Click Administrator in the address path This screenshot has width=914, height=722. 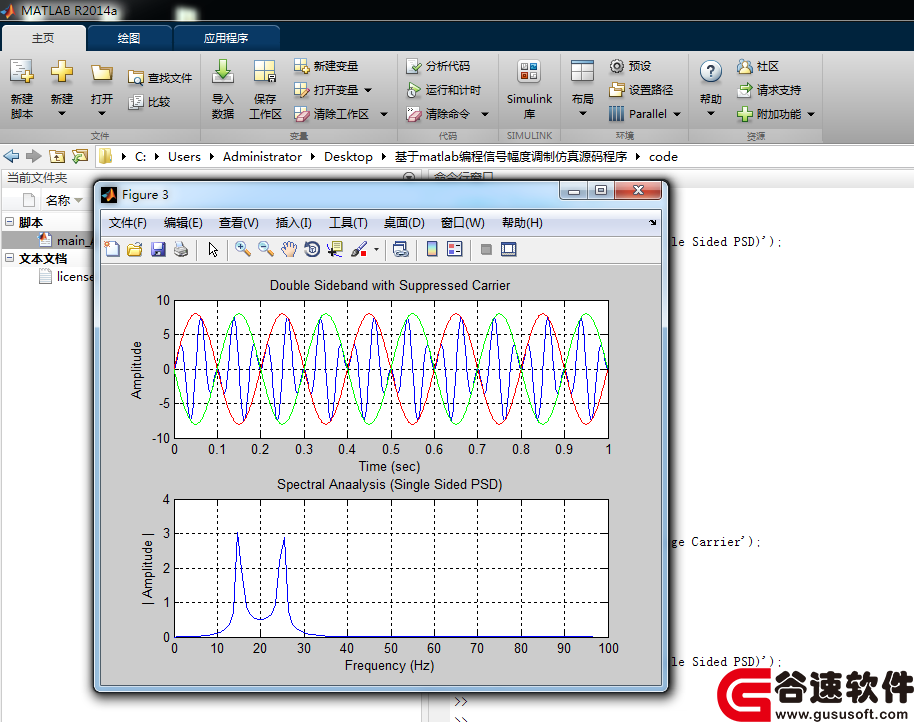(x=262, y=156)
